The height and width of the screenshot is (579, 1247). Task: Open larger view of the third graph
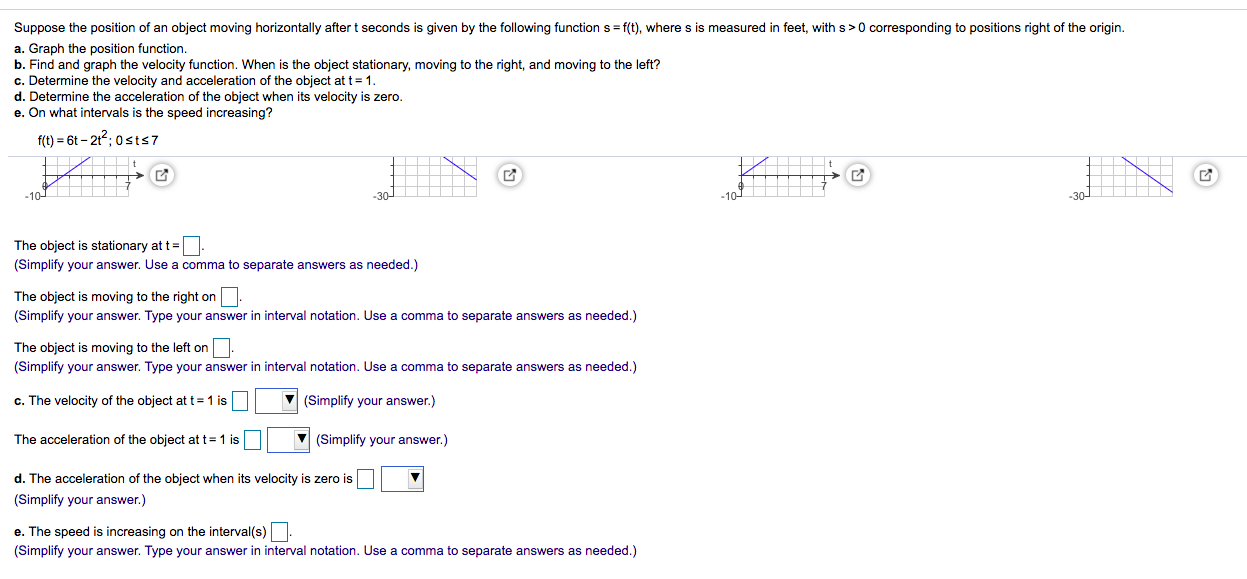[x=858, y=174]
